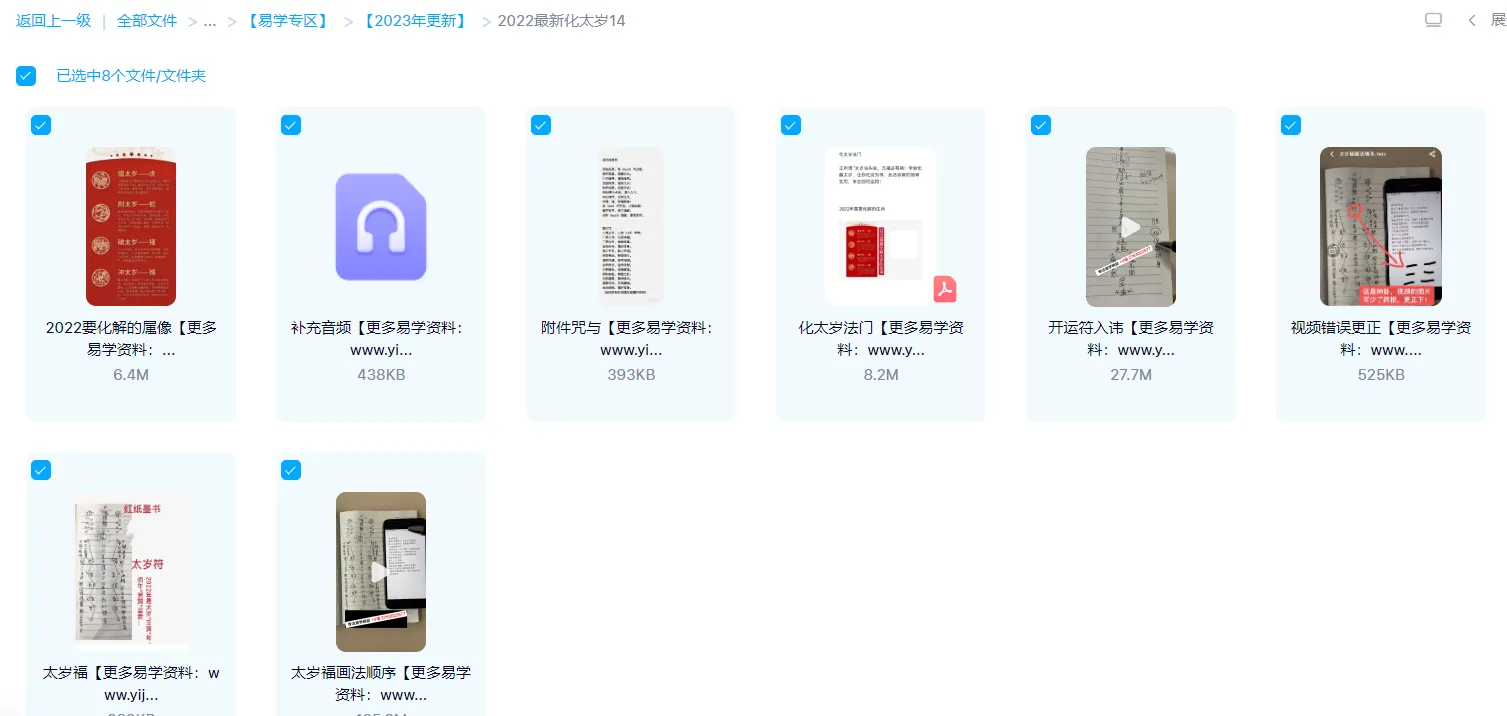Viewport: 1507px width, 716px height.
Task: Click the PDF badge on 化太岁法门
Action: click(945, 289)
